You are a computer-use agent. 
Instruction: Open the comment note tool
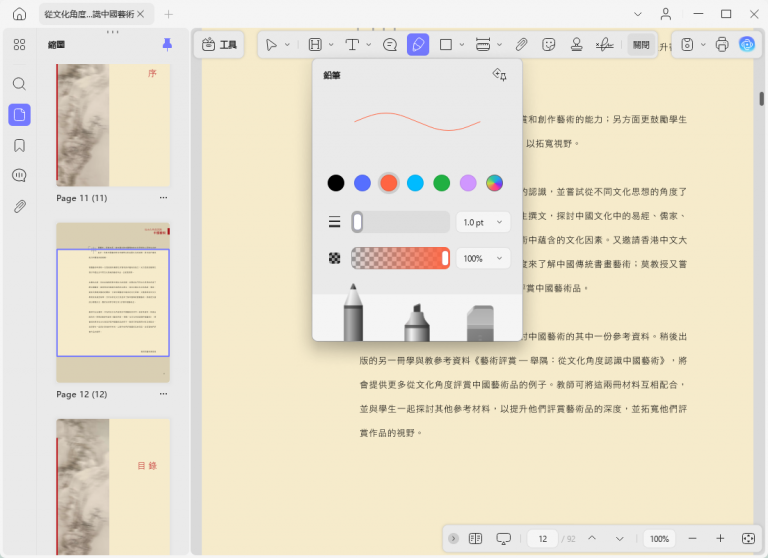[x=390, y=45]
